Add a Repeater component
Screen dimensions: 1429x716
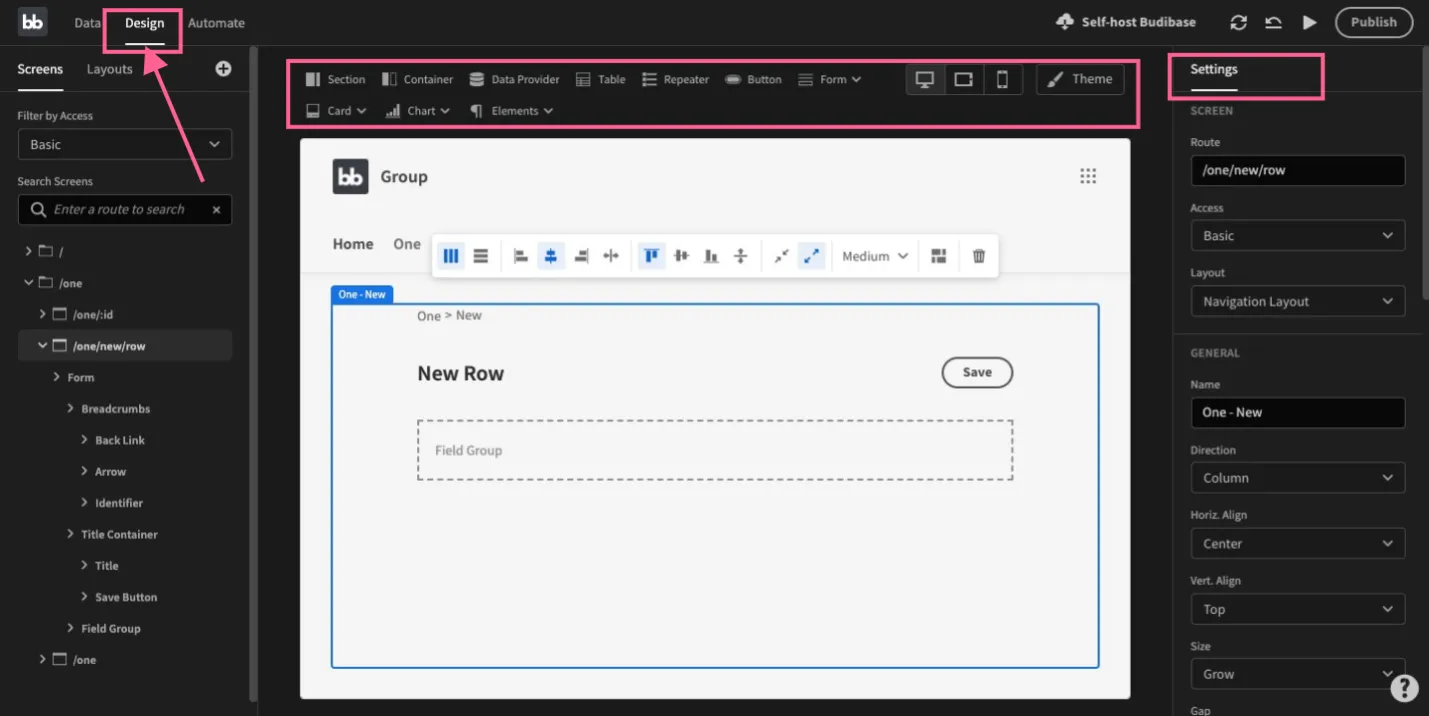675,79
